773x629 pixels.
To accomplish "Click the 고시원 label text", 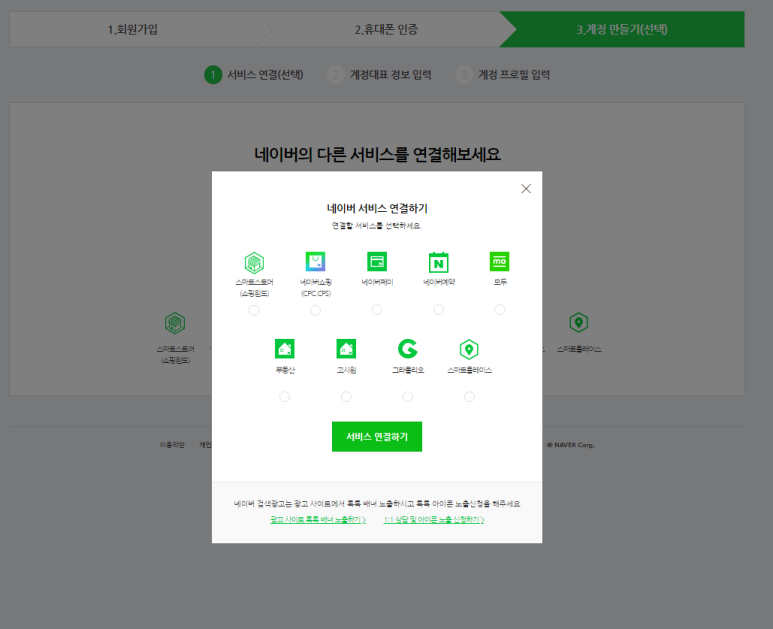I will pos(346,370).
